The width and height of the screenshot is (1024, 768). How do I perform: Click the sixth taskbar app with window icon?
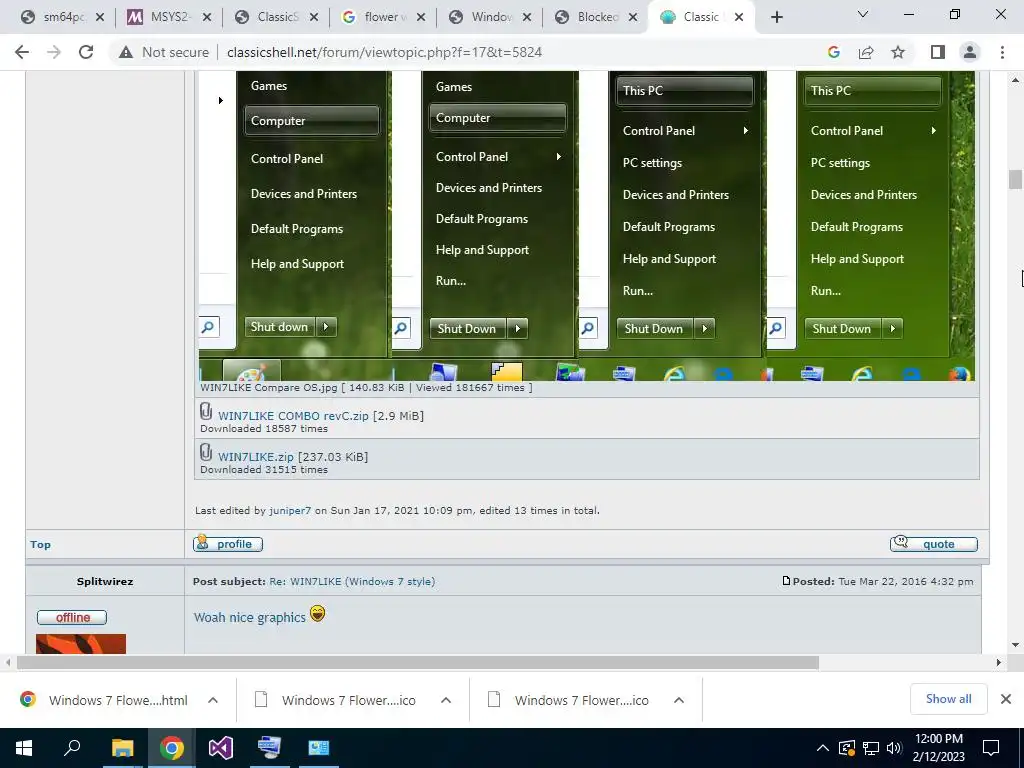(x=319, y=748)
